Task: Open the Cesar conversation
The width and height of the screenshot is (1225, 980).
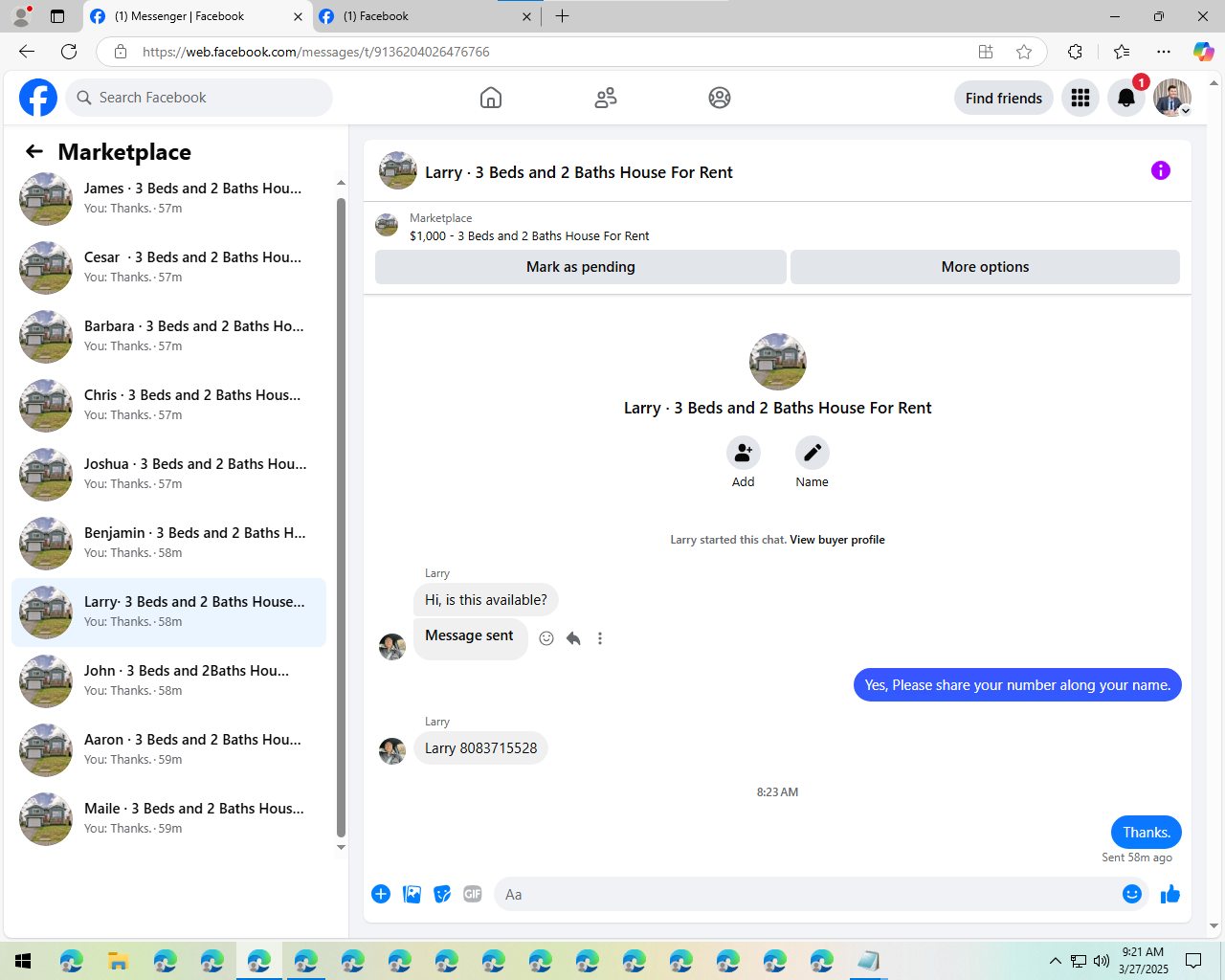Action: [168, 268]
